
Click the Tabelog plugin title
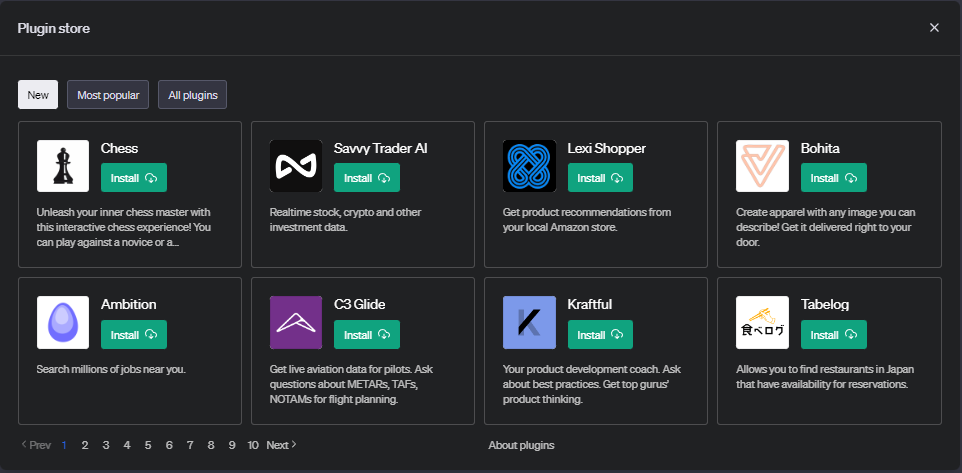click(x=825, y=305)
